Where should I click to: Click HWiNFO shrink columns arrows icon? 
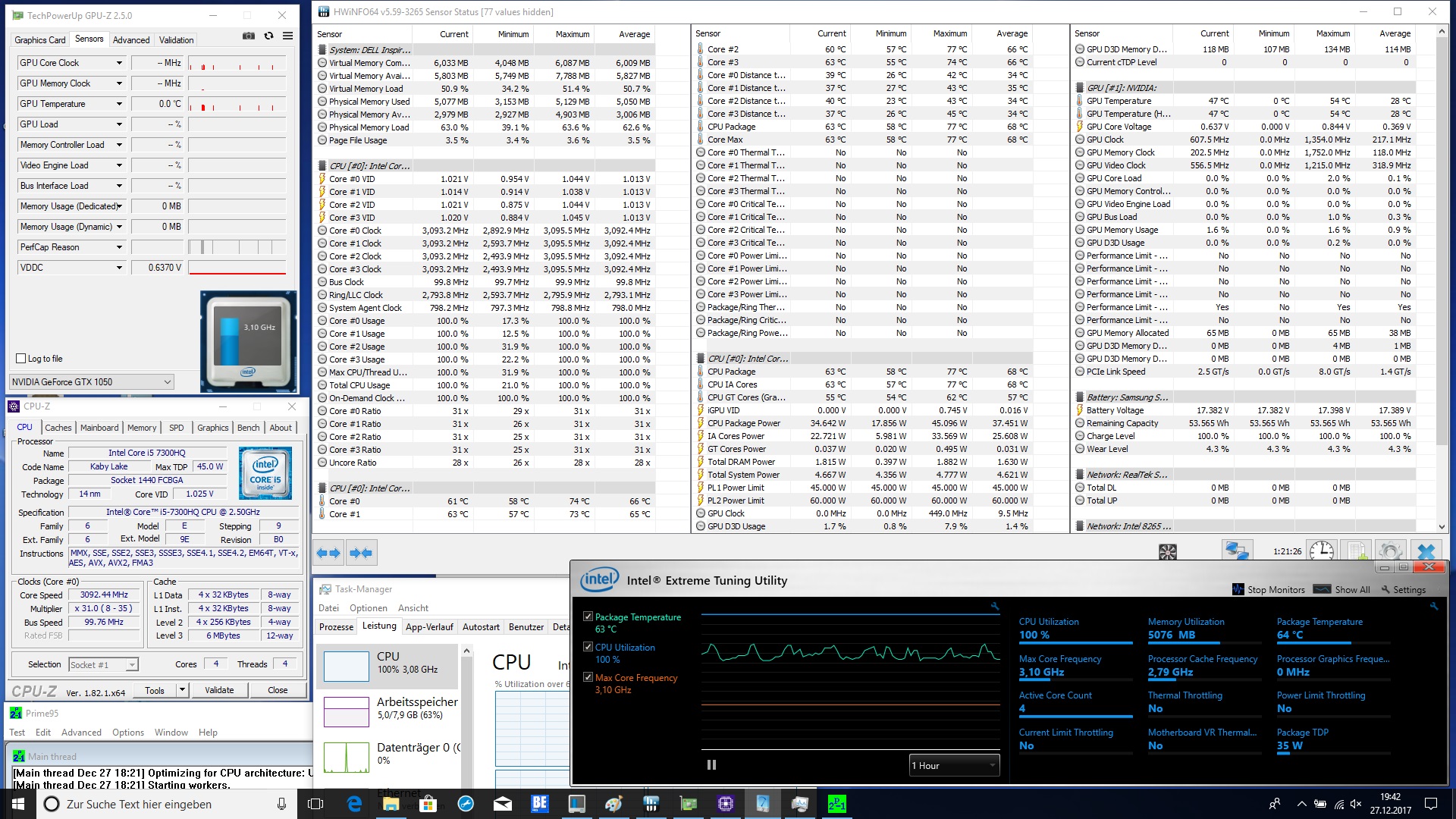click(x=361, y=553)
